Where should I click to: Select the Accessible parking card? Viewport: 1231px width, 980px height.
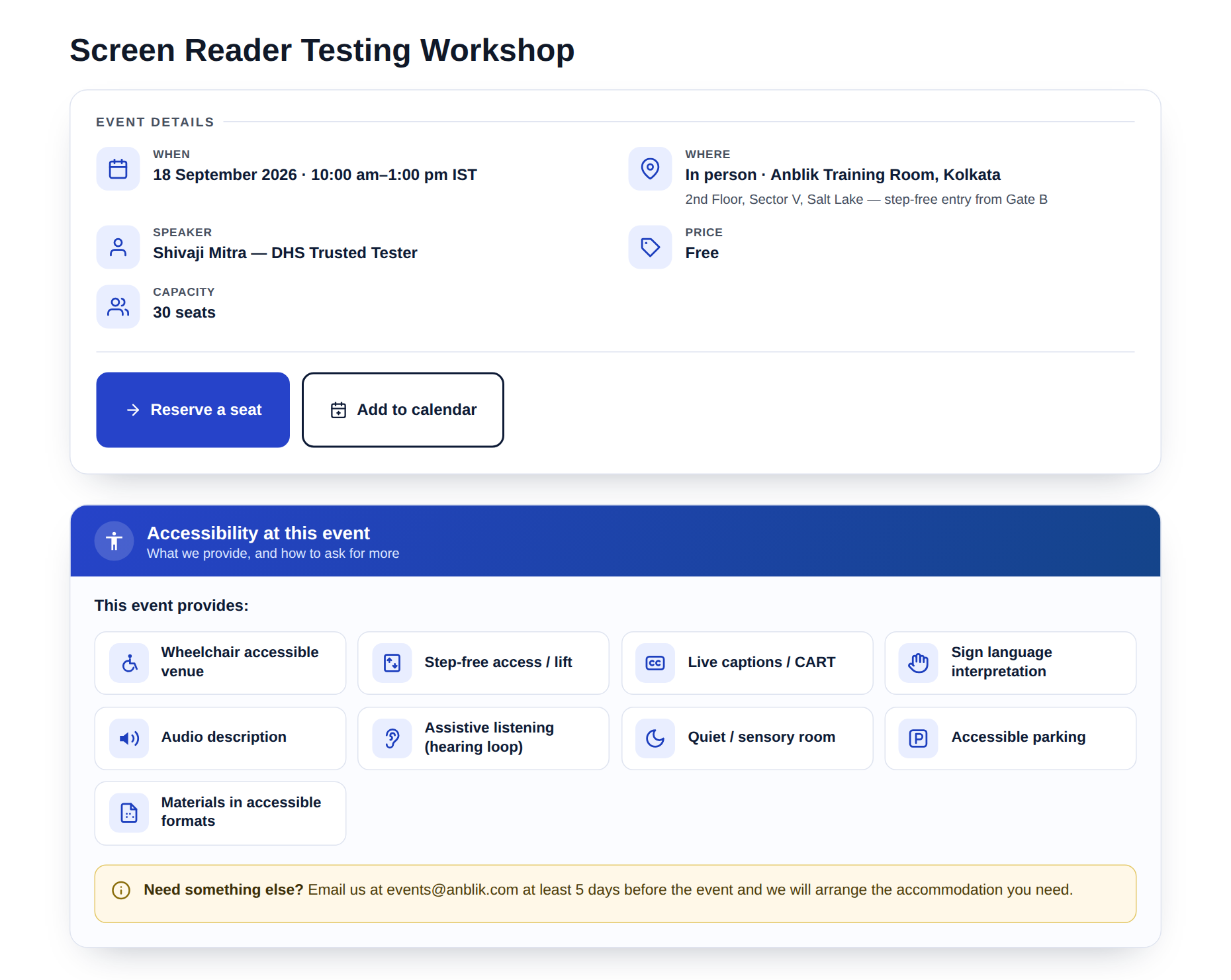[1011, 738]
